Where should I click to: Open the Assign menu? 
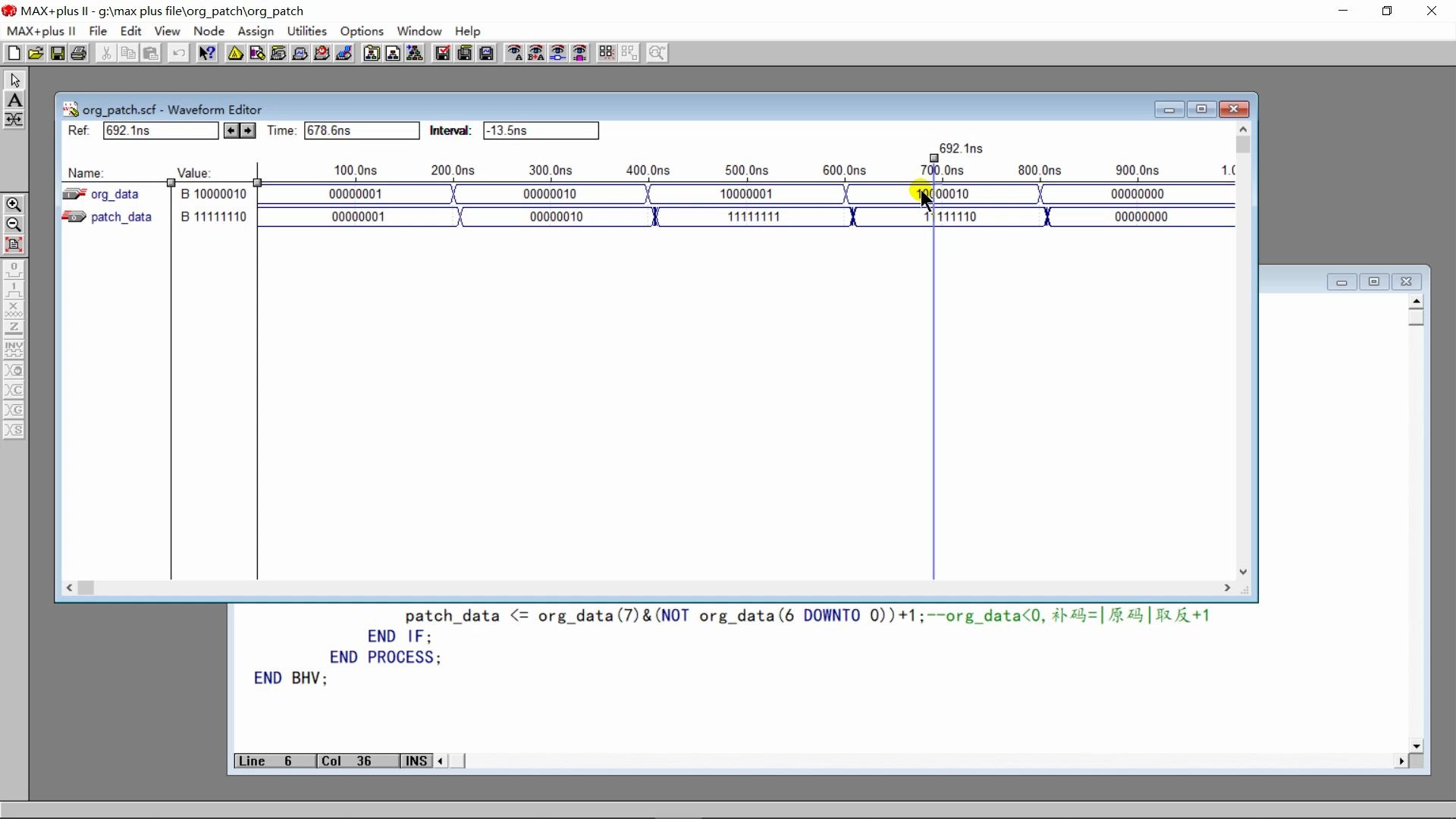click(x=255, y=31)
